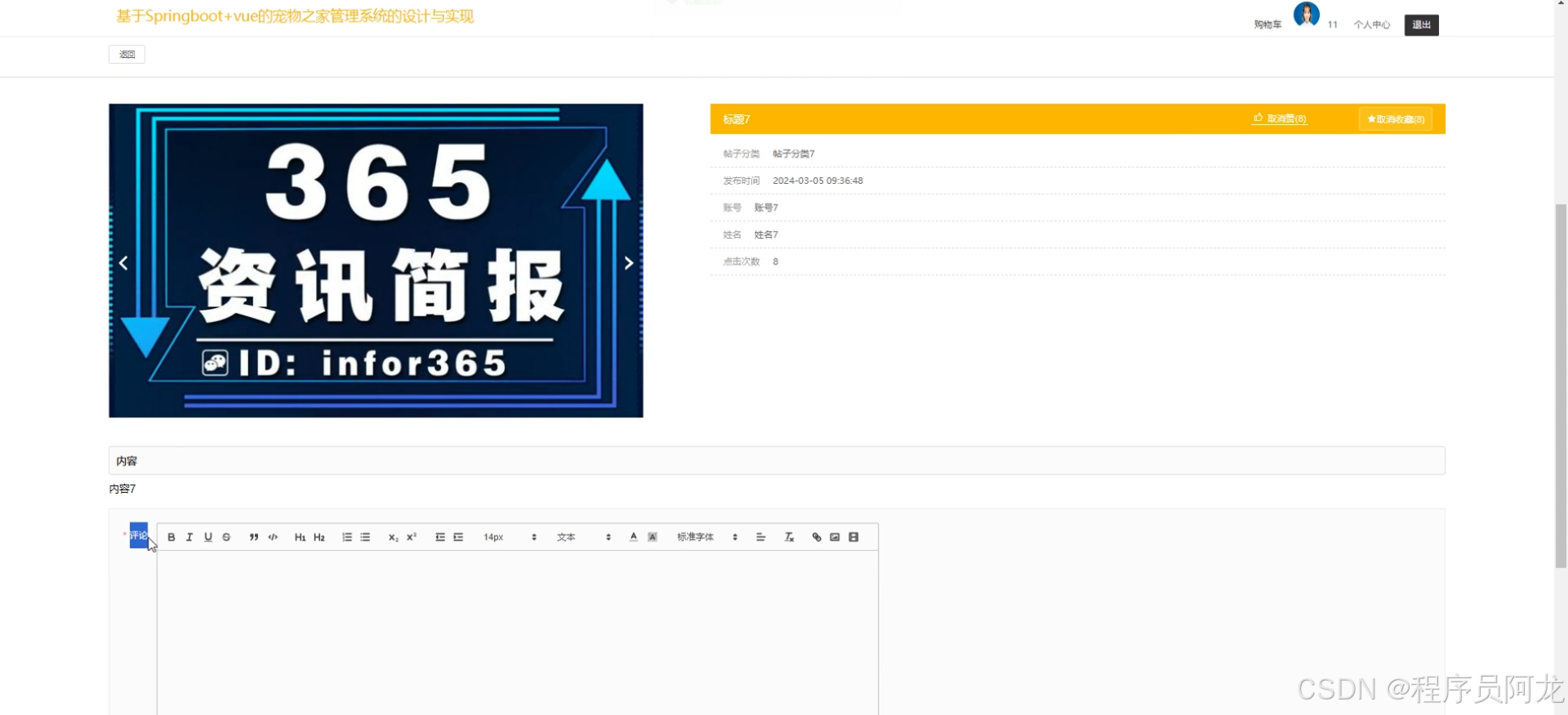Apply Heading 2 with the H2 icon

[319, 537]
